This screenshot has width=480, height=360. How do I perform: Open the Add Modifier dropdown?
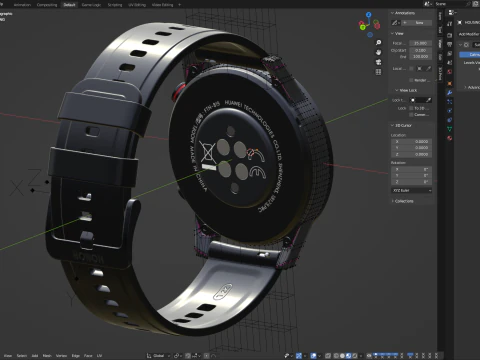tap(469, 34)
